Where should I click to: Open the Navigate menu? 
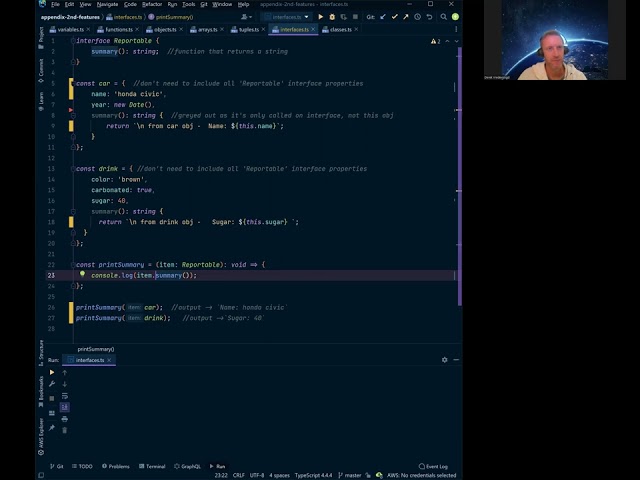[x=107, y=4]
